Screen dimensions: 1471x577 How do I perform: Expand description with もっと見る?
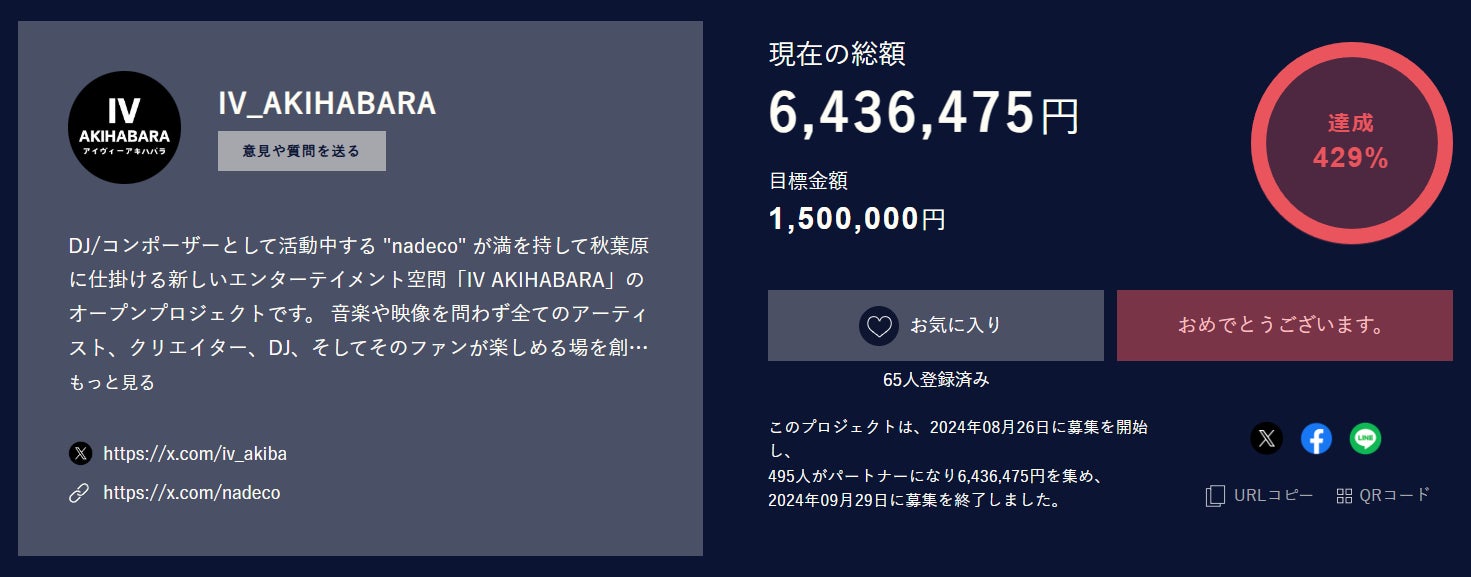pos(112,382)
